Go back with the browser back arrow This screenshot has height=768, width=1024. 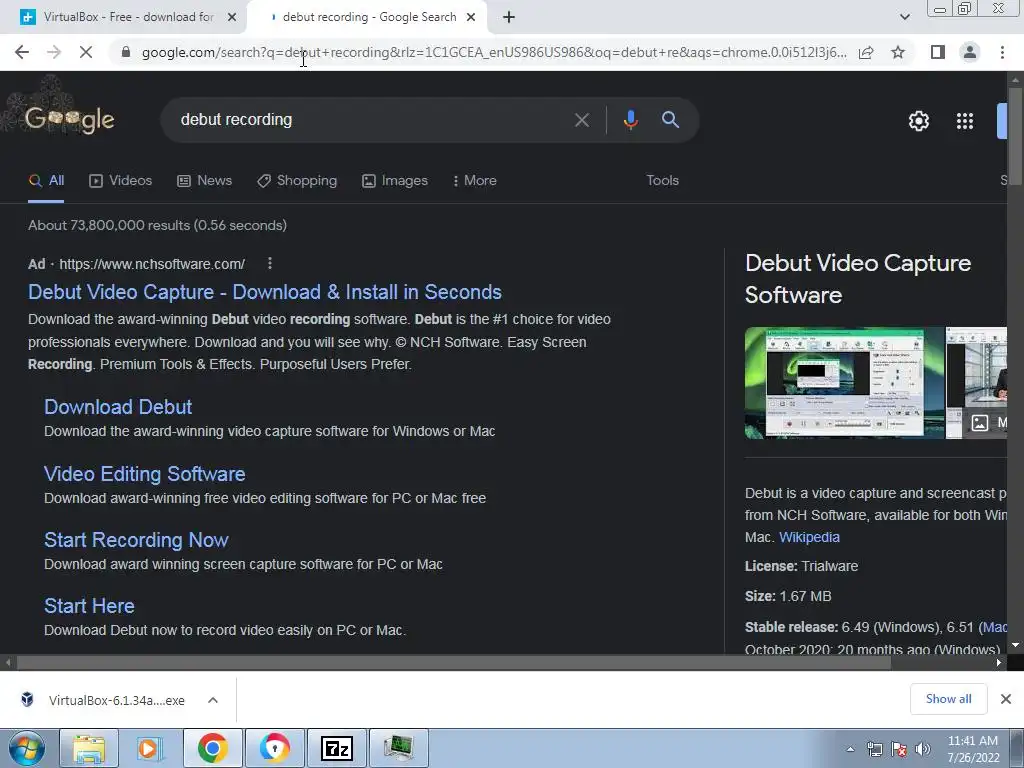tap(22, 52)
